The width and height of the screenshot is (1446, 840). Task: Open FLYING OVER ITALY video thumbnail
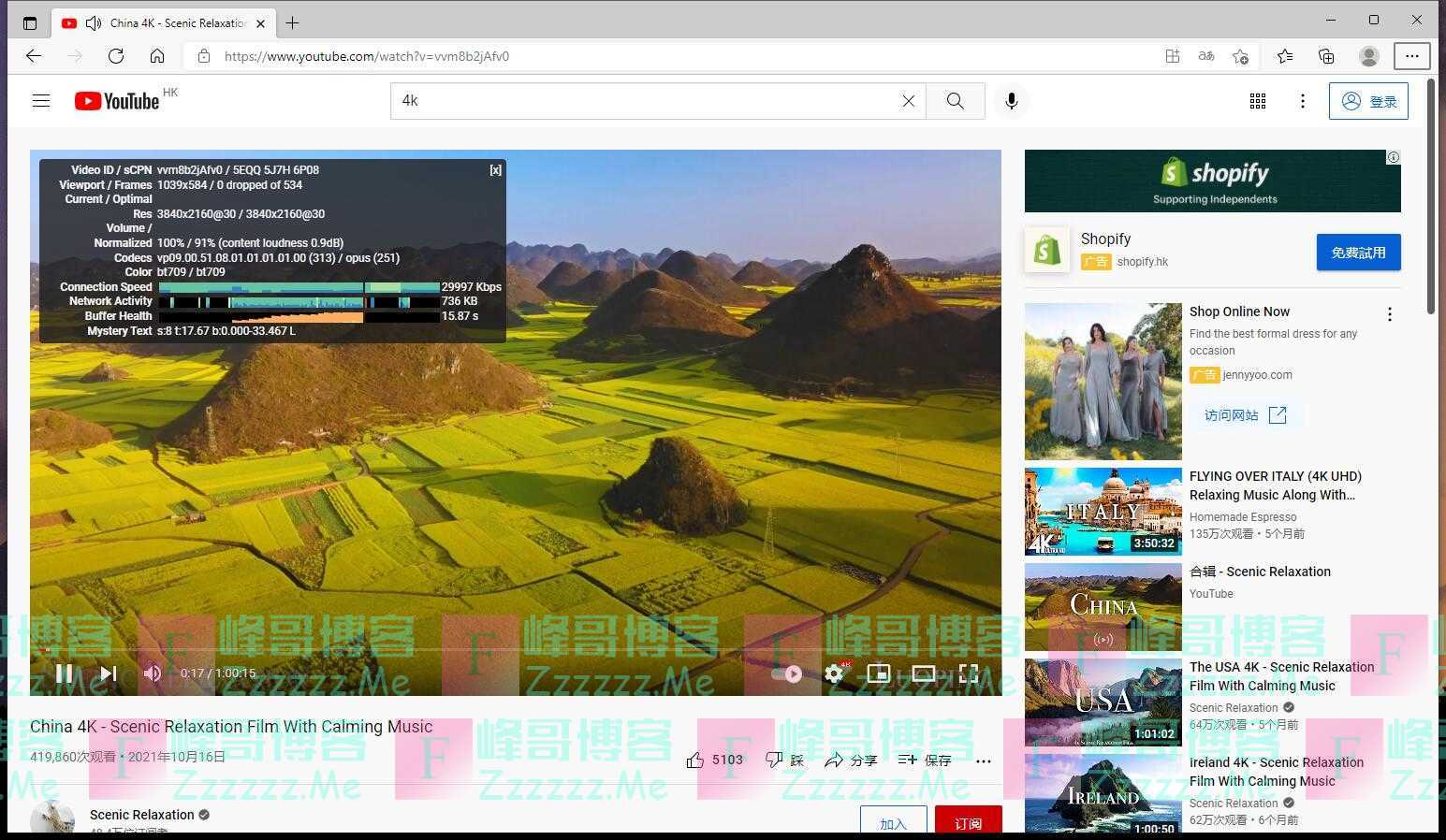[x=1103, y=512]
